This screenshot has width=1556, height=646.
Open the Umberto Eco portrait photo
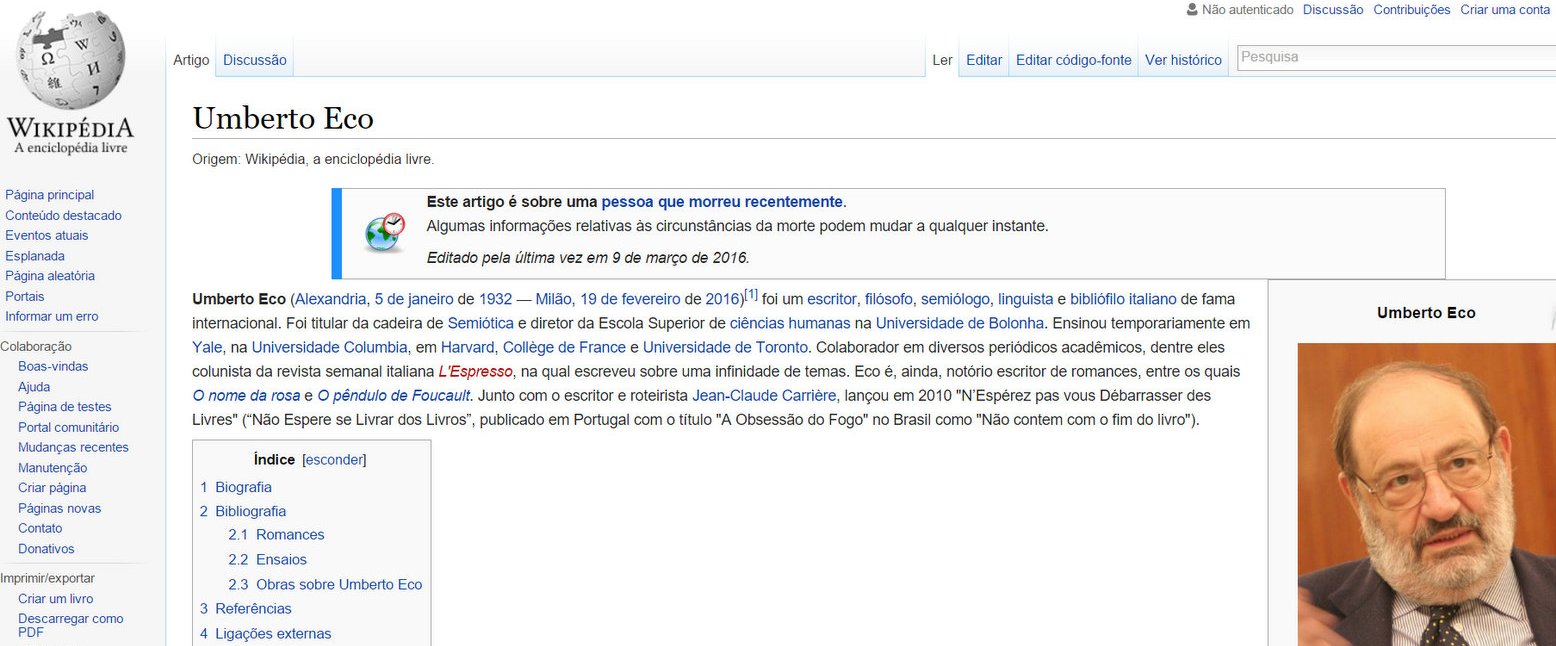coord(1426,494)
